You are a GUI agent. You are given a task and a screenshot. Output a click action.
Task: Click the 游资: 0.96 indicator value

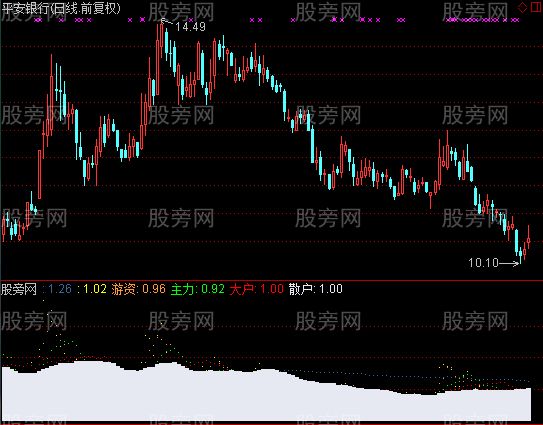[x=139, y=289]
